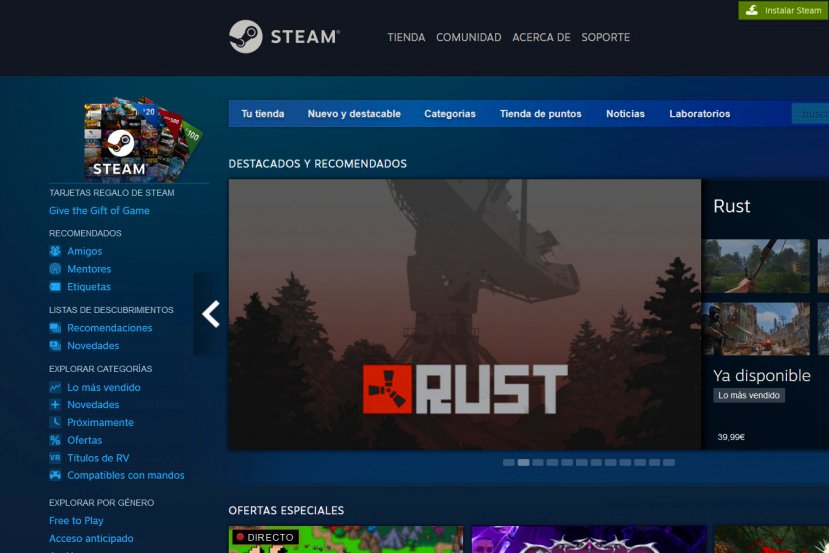View Rust screenshot with the bow
This screenshot has height=553, width=829.
(x=756, y=266)
